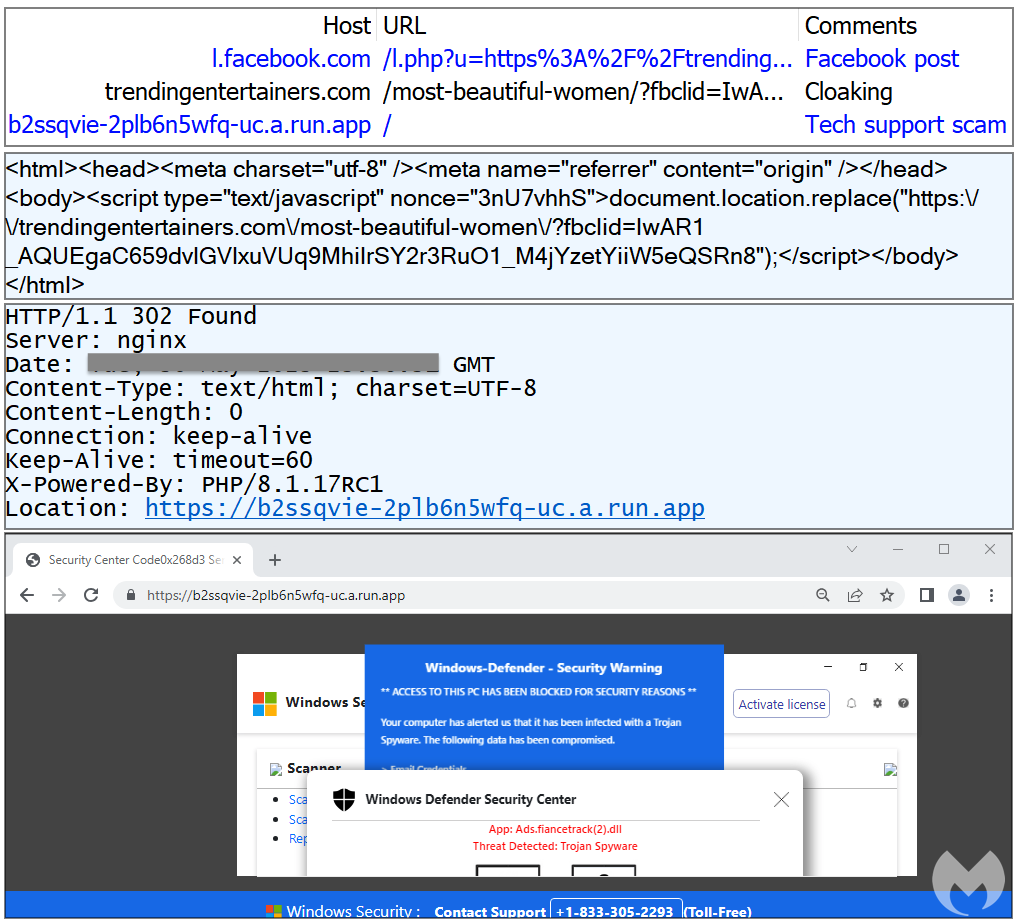Click Threat Detected: Trojan Spyware text

point(555,846)
